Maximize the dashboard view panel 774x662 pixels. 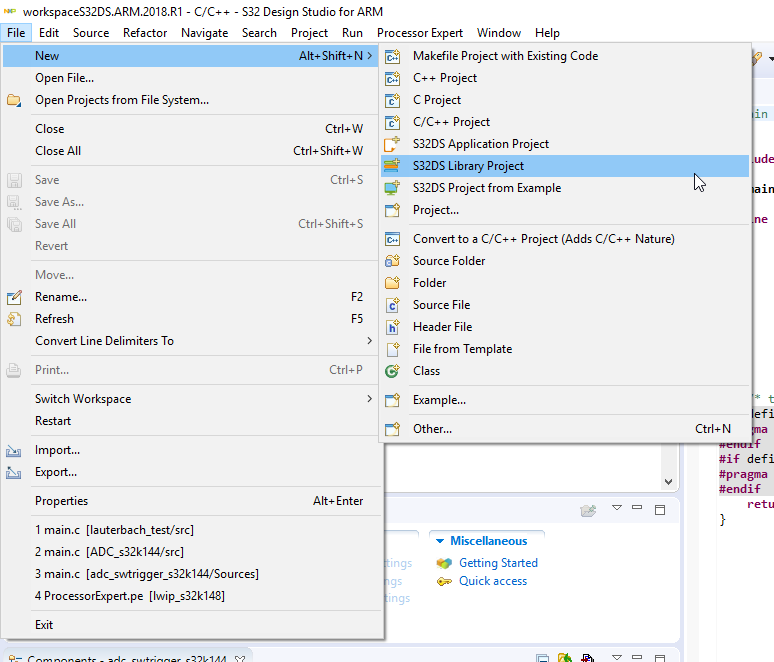tap(659, 509)
